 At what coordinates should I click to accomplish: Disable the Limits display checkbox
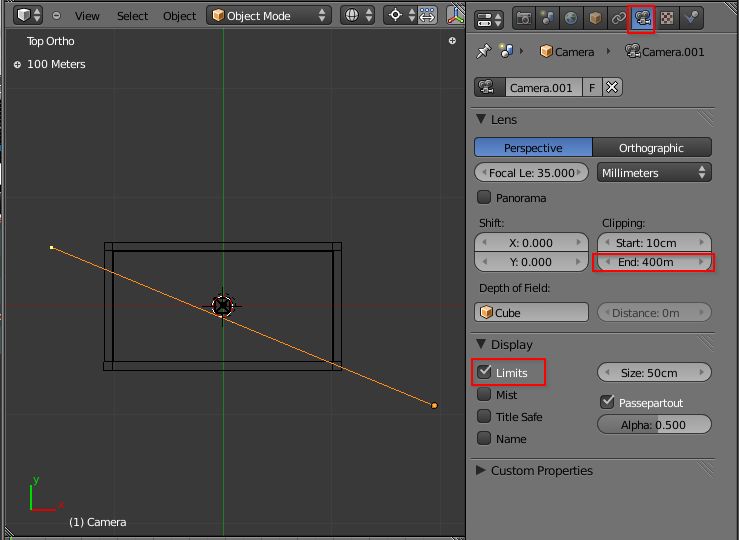click(x=485, y=372)
